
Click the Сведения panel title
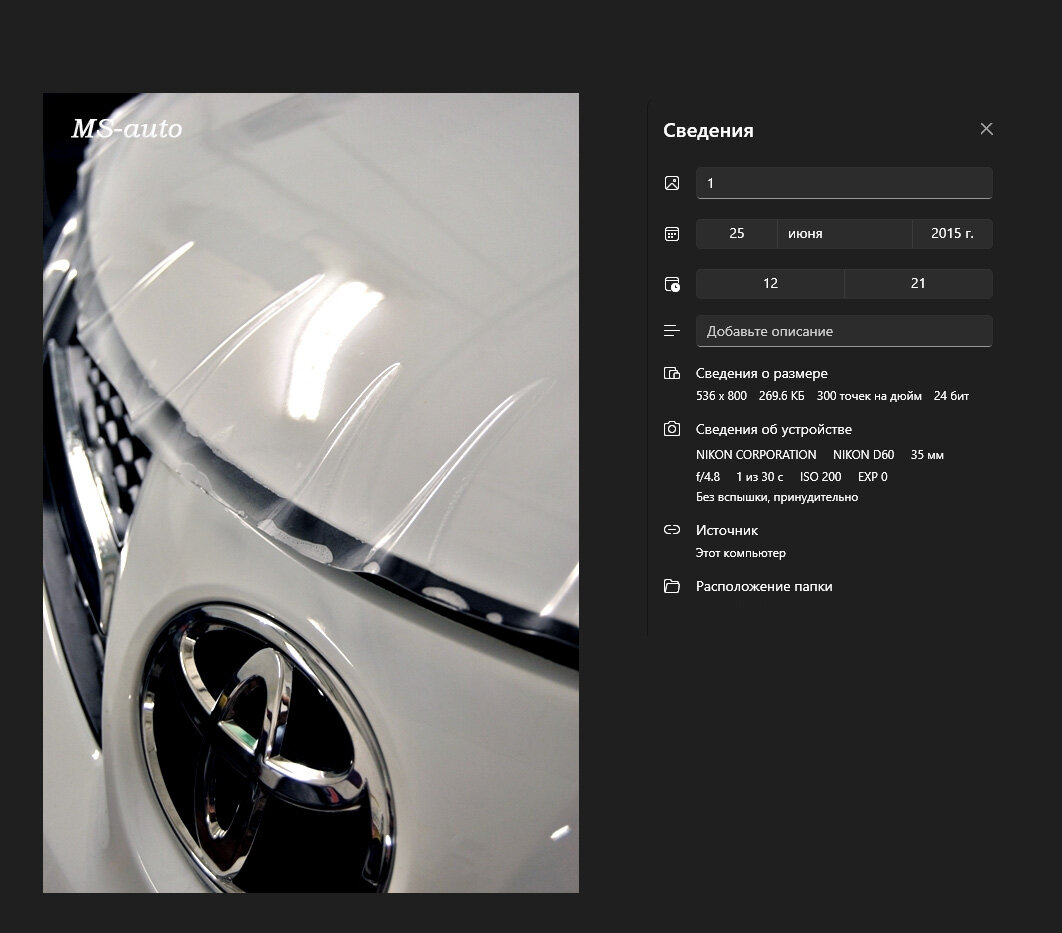tap(708, 130)
